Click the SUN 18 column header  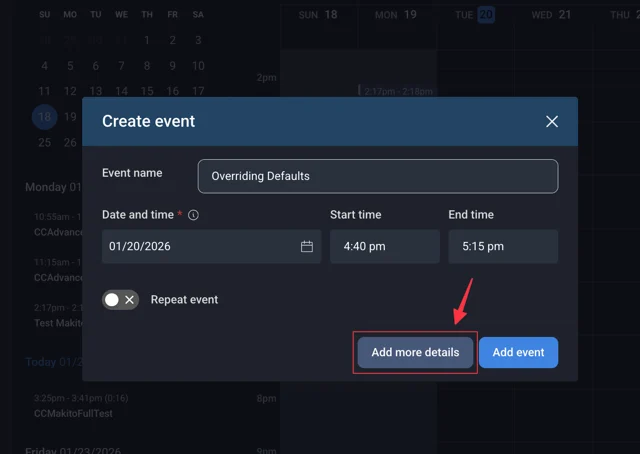point(318,15)
